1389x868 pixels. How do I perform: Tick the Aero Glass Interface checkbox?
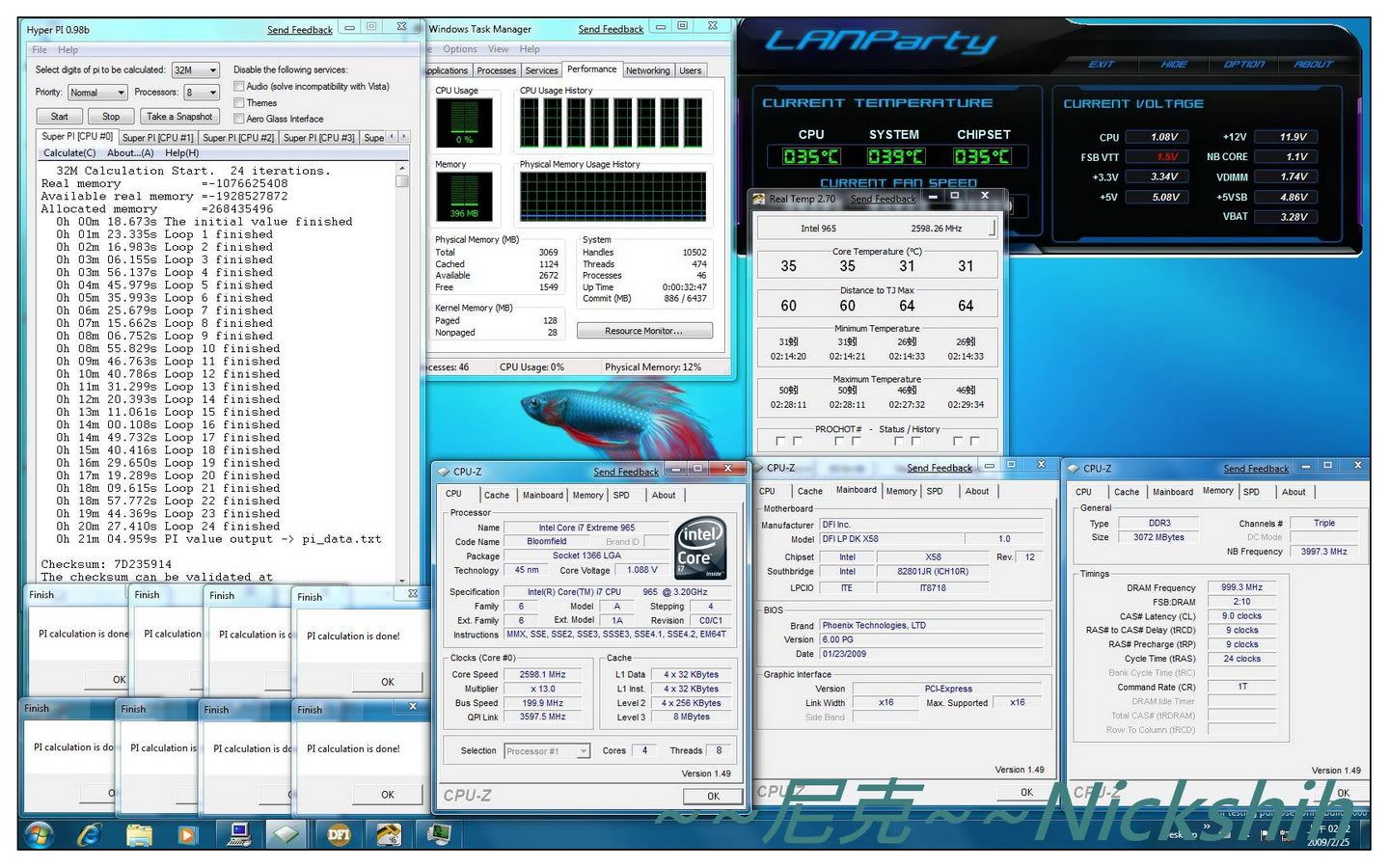pos(238,119)
